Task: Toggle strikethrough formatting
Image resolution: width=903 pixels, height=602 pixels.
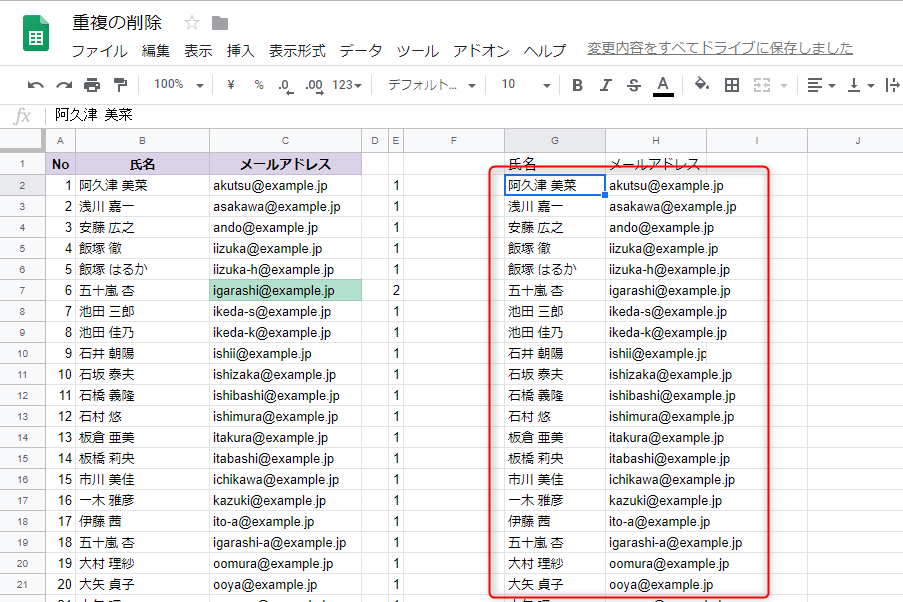Action: [631, 85]
